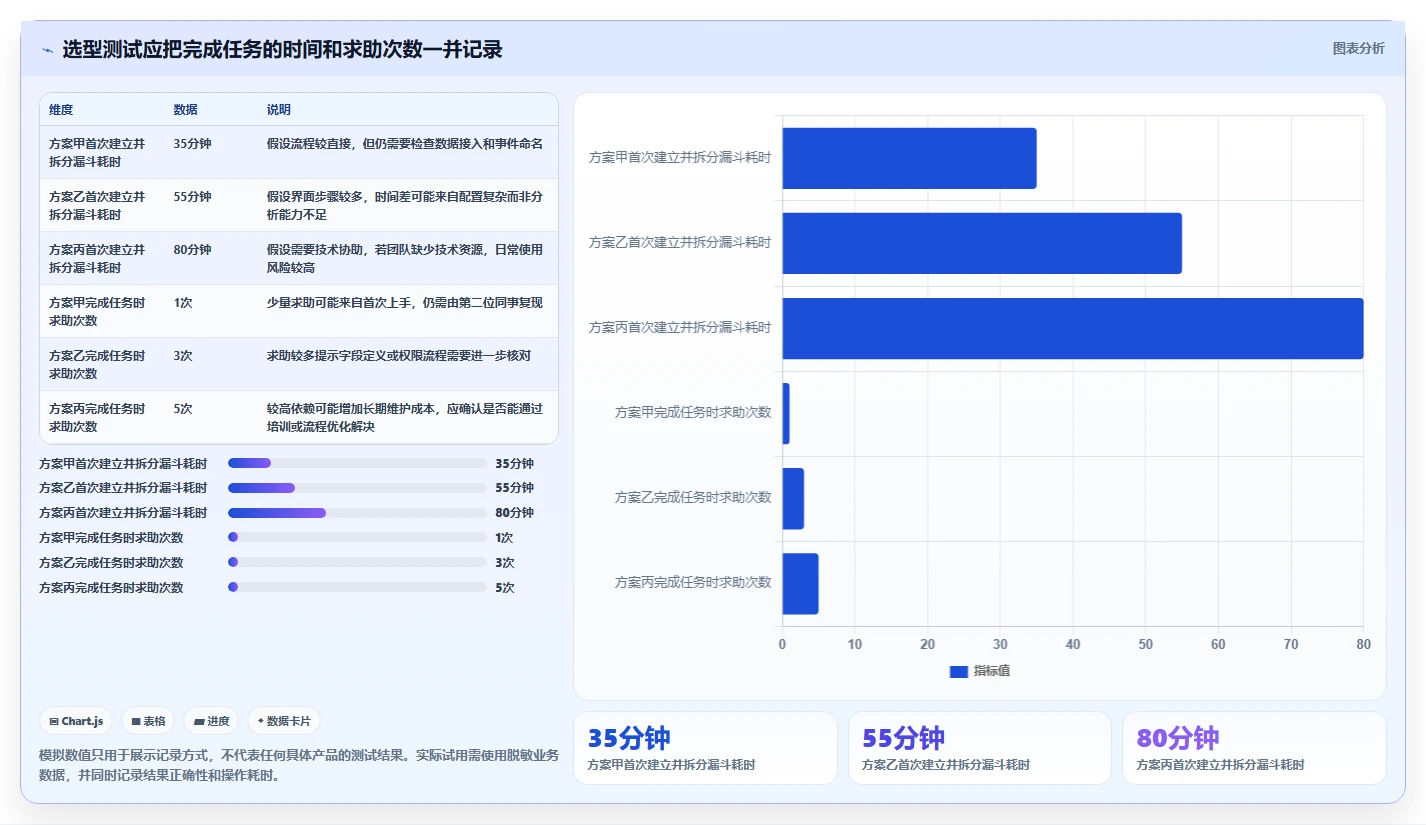The image size is (1426, 825).
Task: Click the table row name 方案丙首次建立并拆分漏斗耗时
Action: click(97, 258)
